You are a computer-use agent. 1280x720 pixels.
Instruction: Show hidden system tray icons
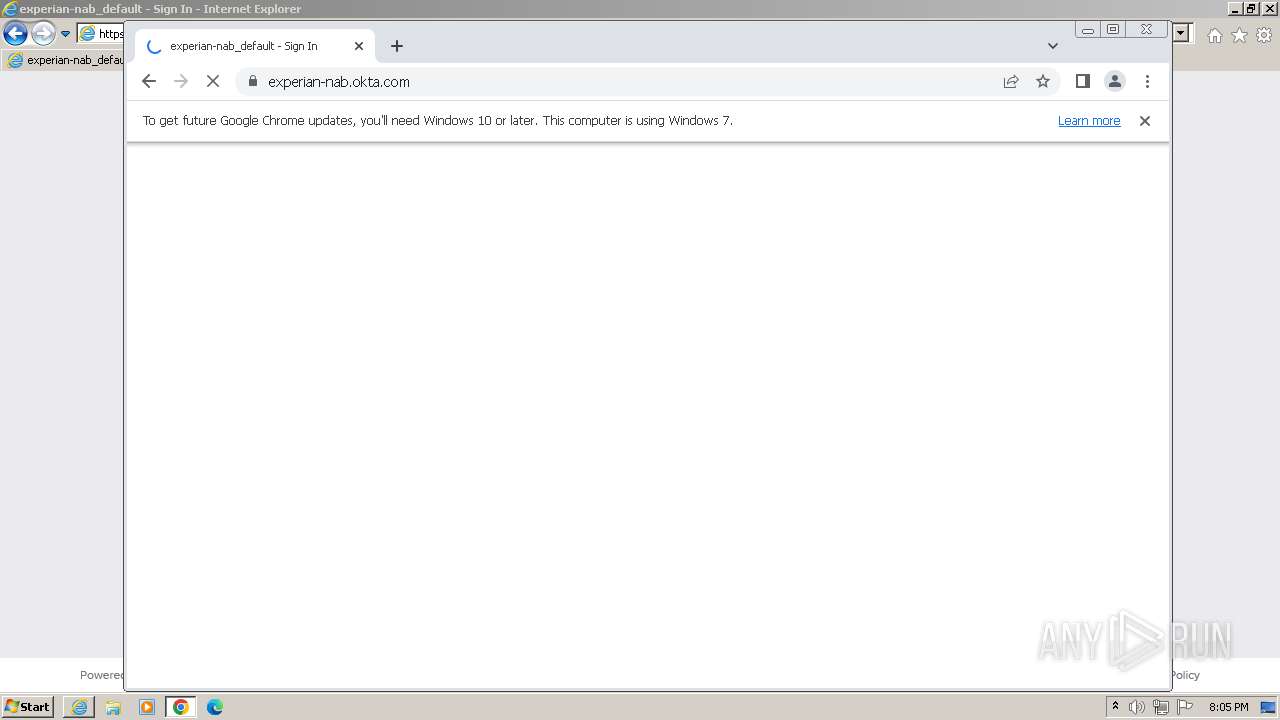(x=1116, y=707)
